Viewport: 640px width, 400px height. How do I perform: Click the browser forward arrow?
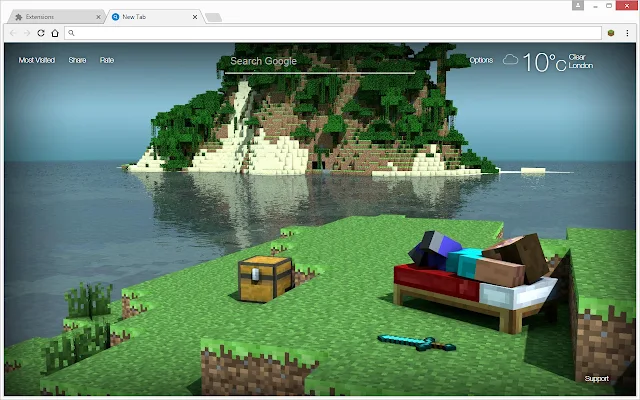point(27,33)
